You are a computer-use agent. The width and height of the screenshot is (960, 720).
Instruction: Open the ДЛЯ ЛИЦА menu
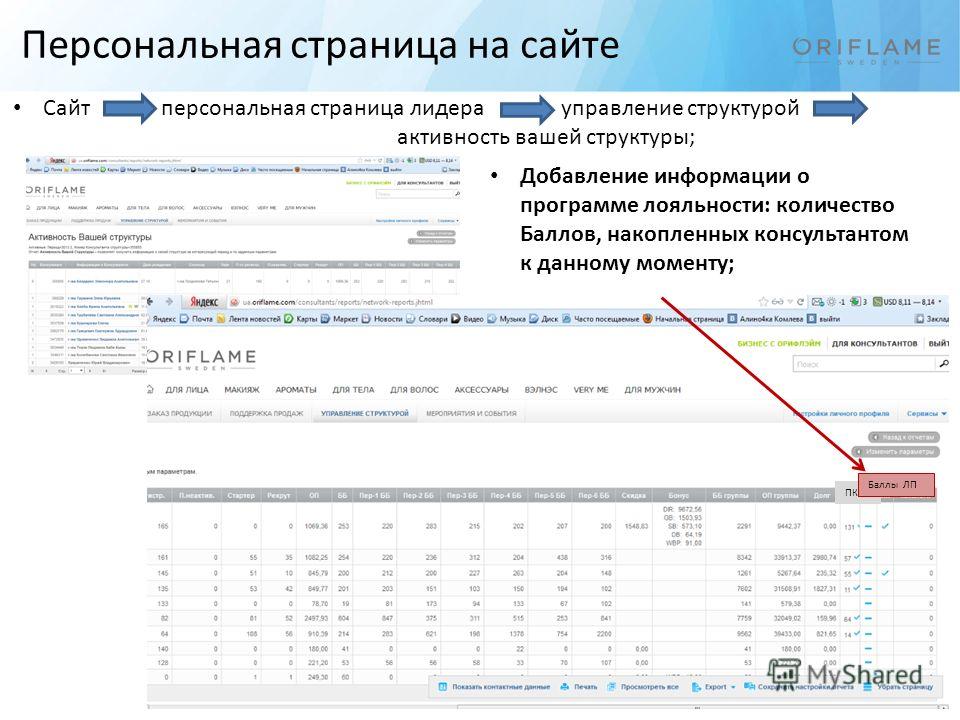pos(187,389)
